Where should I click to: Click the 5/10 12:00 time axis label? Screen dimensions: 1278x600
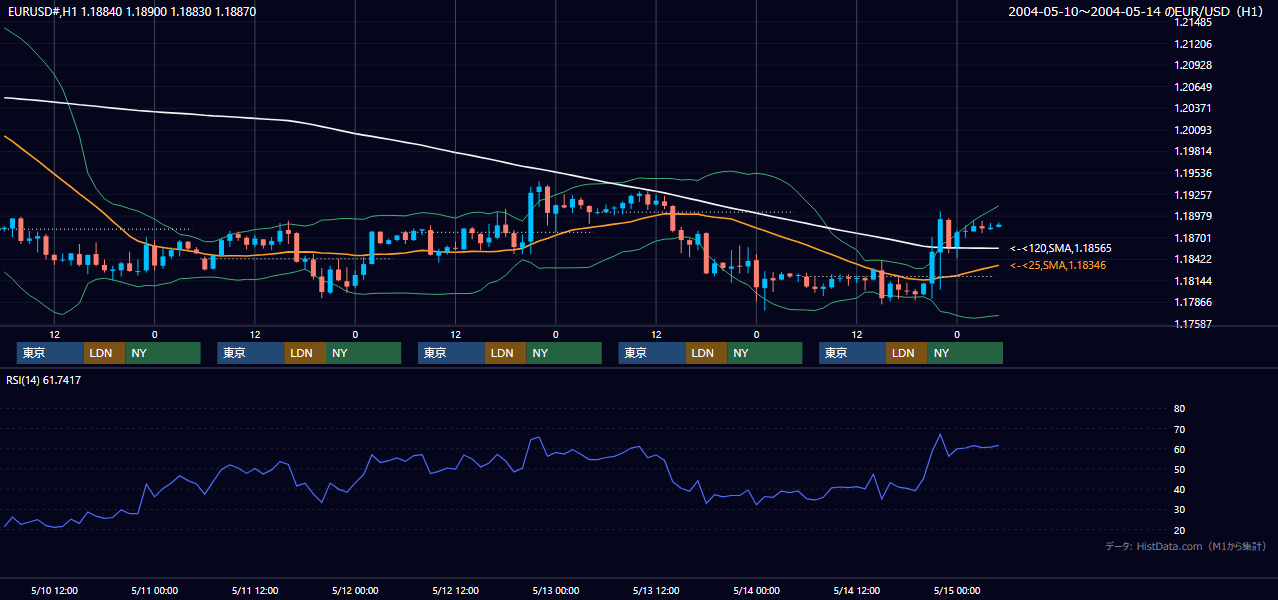54,590
